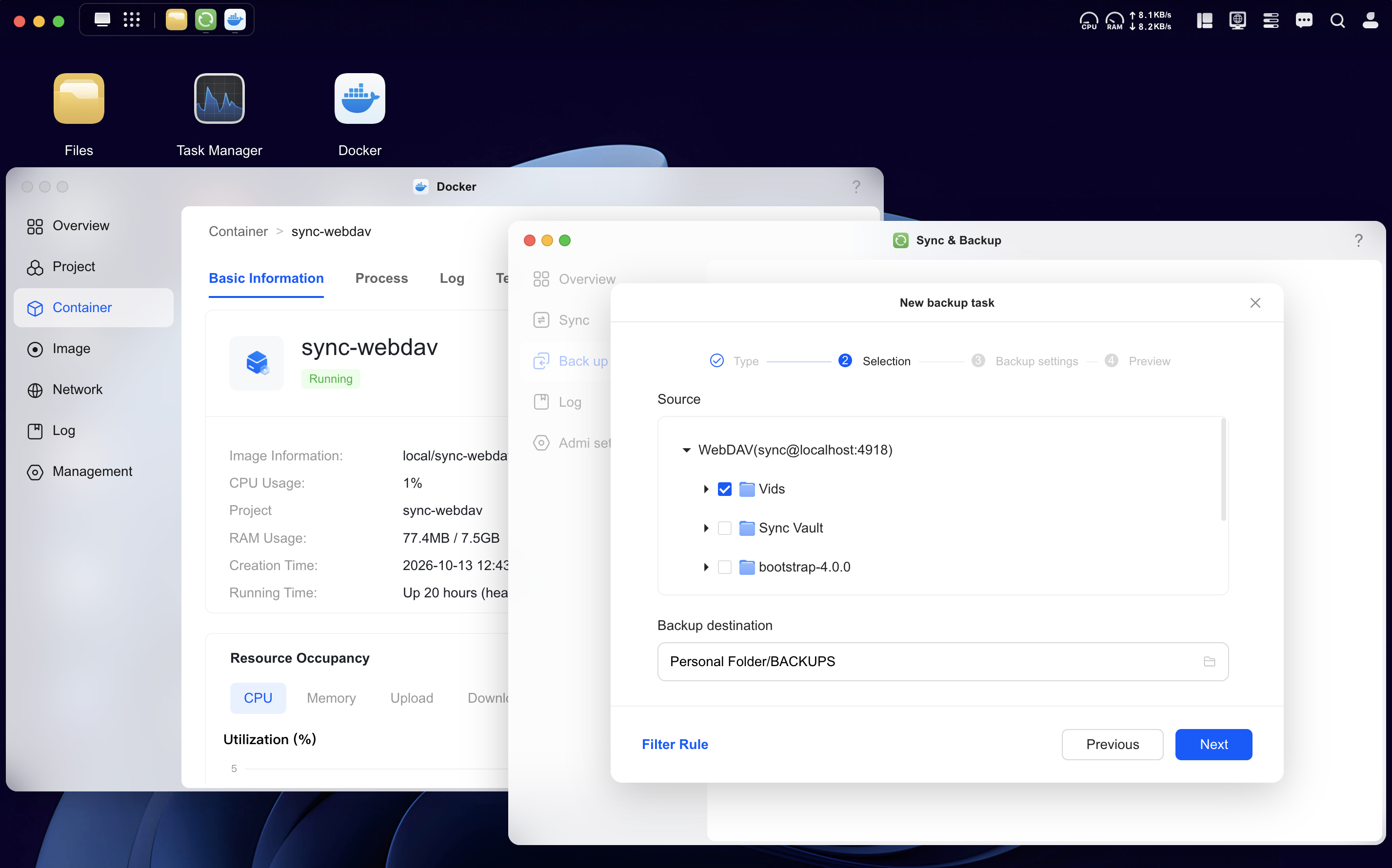Open the Log tab in Docker container view
The height and width of the screenshot is (868, 1392).
452,278
